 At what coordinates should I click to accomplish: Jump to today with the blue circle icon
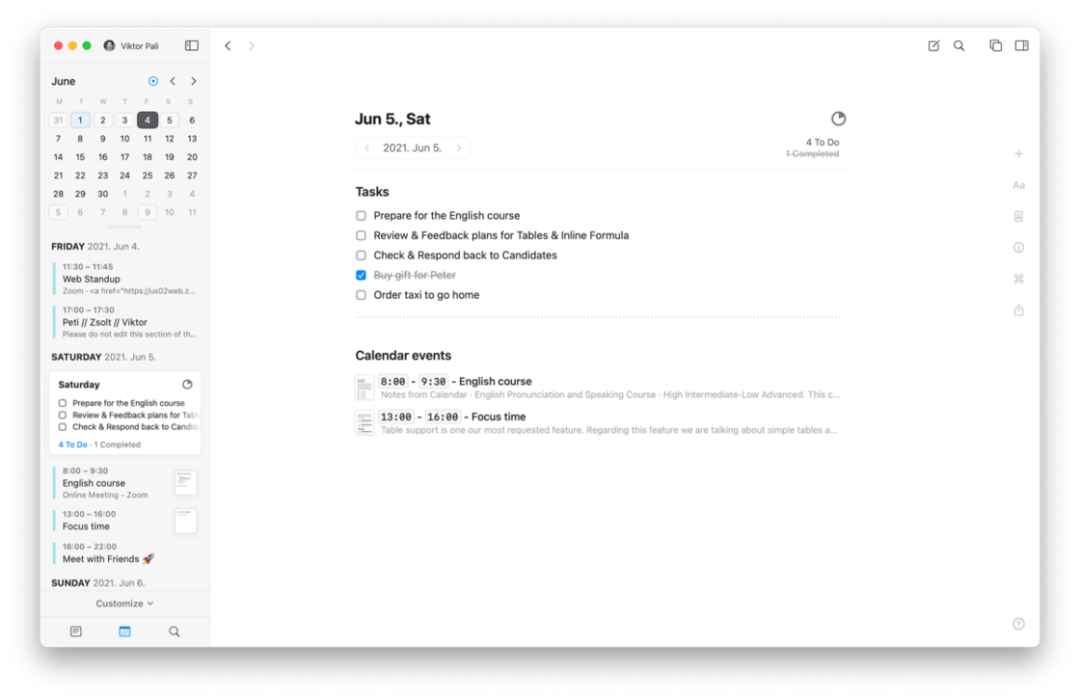point(153,81)
